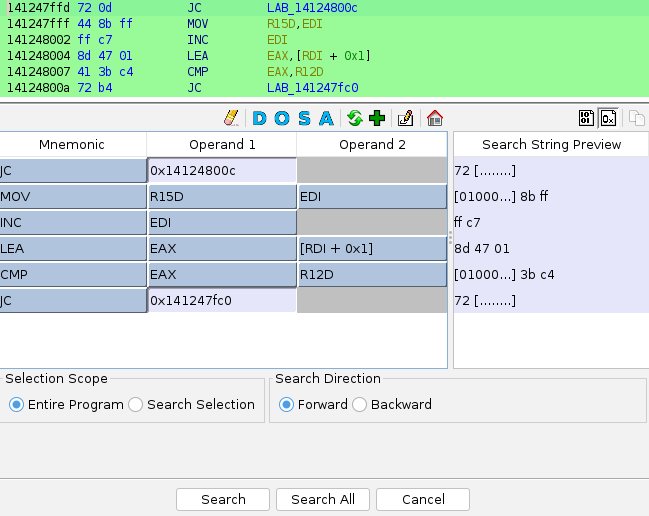Image resolution: width=649 pixels, height=516 pixels.
Task: Toggle R15D operand cell
Action: [x=222, y=197]
